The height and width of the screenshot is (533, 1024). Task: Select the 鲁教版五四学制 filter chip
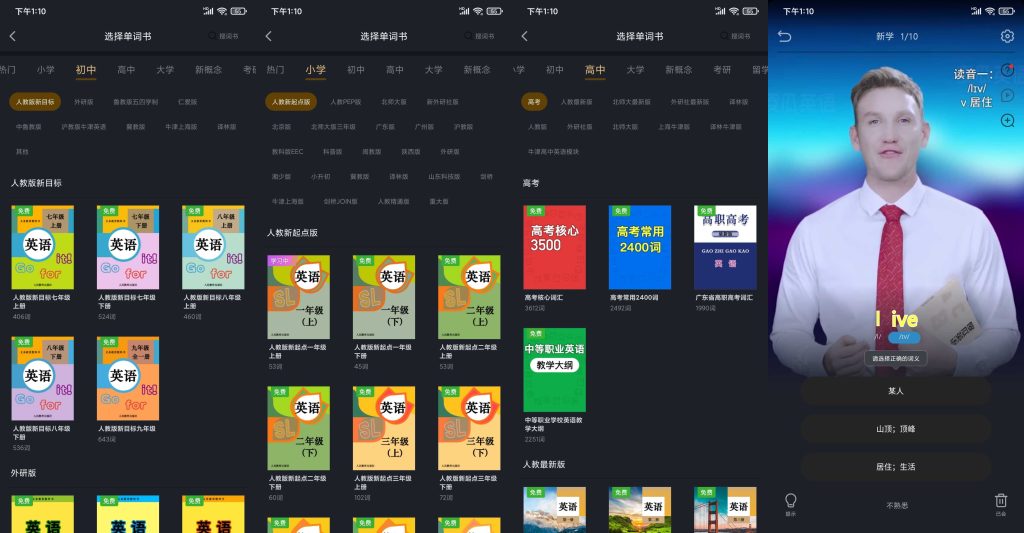[x=136, y=102]
